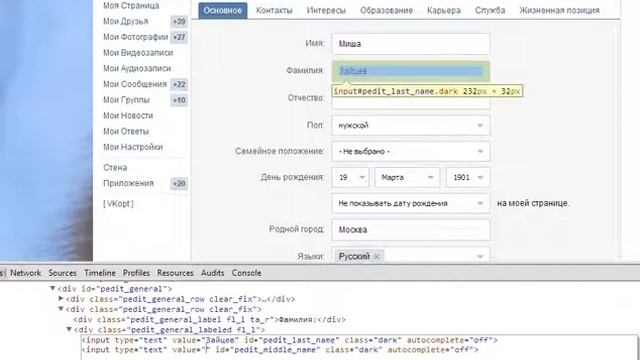
Task: Open the Пол dropdown
Action: [x=411, y=125]
